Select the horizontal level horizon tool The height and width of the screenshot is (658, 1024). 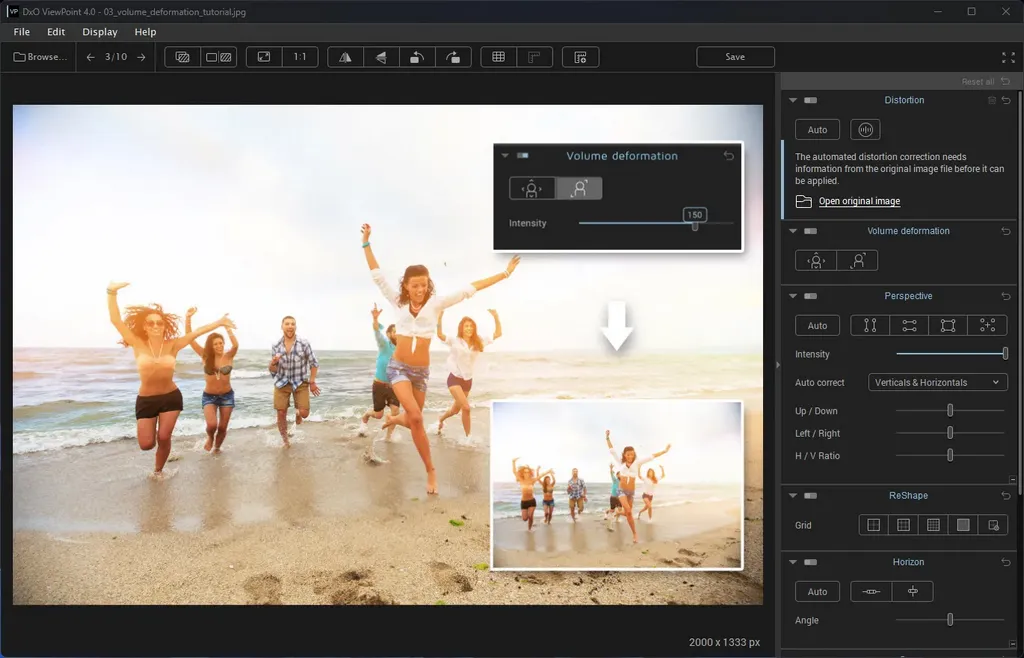(x=871, y=591)
